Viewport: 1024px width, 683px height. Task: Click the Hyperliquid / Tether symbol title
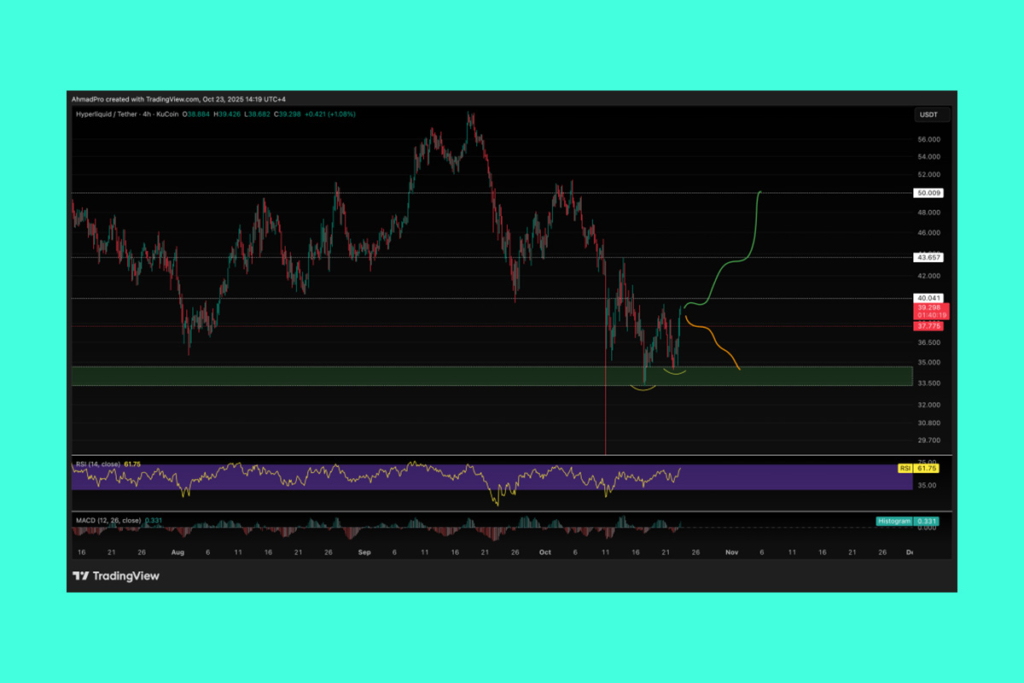coord(110,114)
